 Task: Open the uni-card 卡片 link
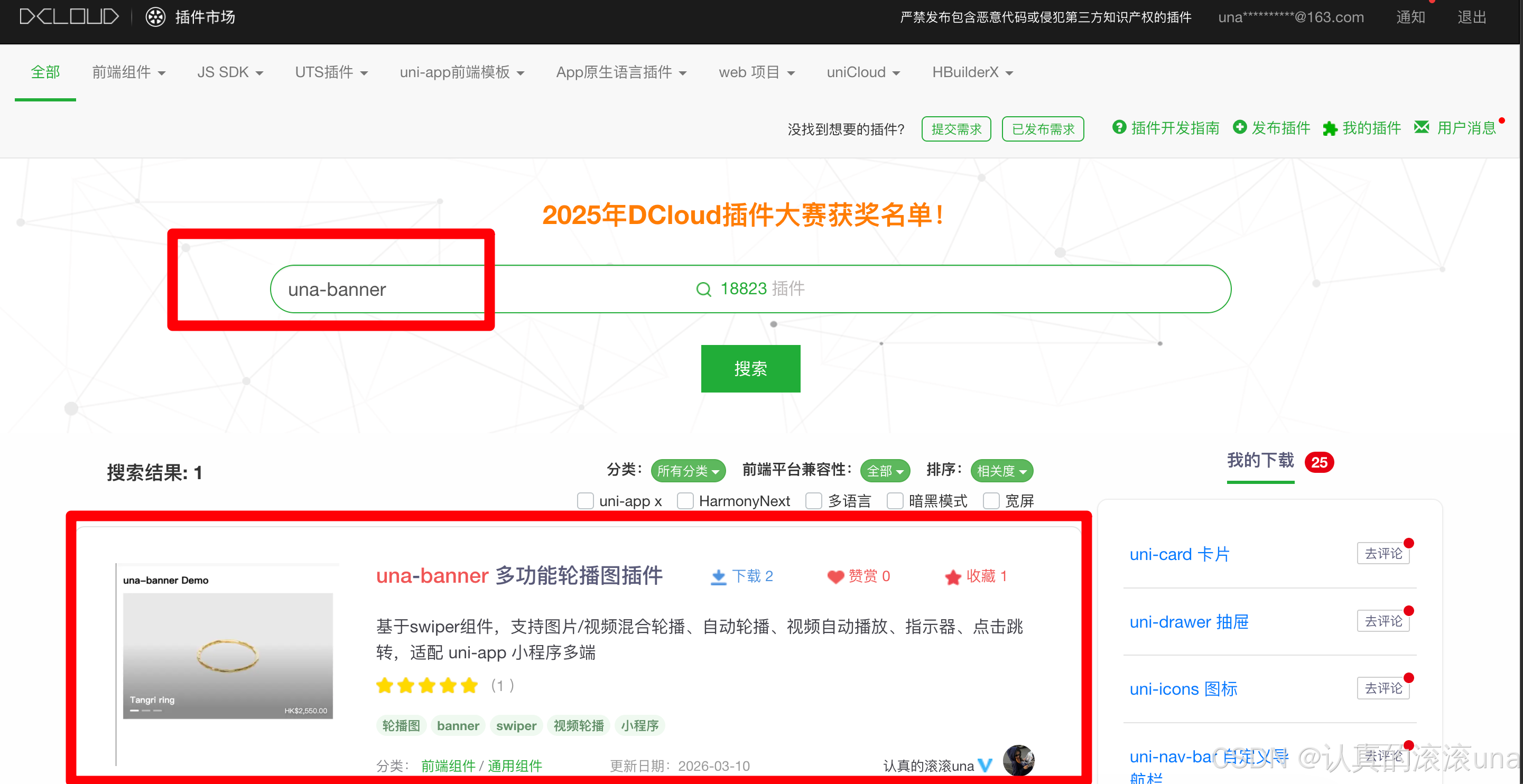pos(1179,554)
